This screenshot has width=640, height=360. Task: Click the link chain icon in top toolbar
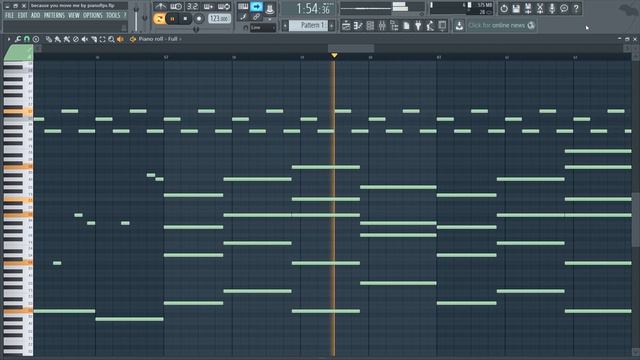[x=256, y=17]
